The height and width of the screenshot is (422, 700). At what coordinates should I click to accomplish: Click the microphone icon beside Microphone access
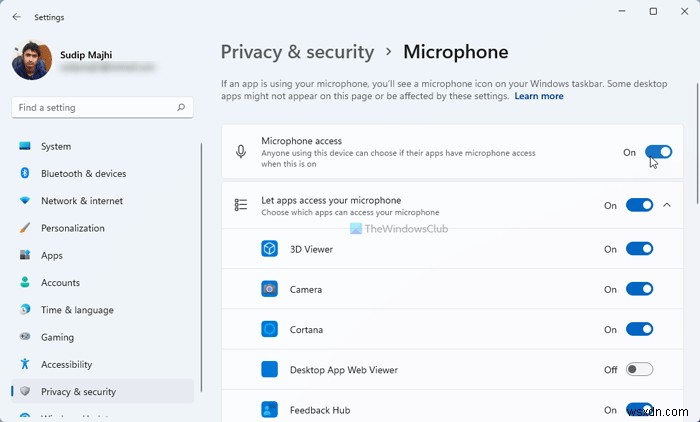tap(241, 152)
